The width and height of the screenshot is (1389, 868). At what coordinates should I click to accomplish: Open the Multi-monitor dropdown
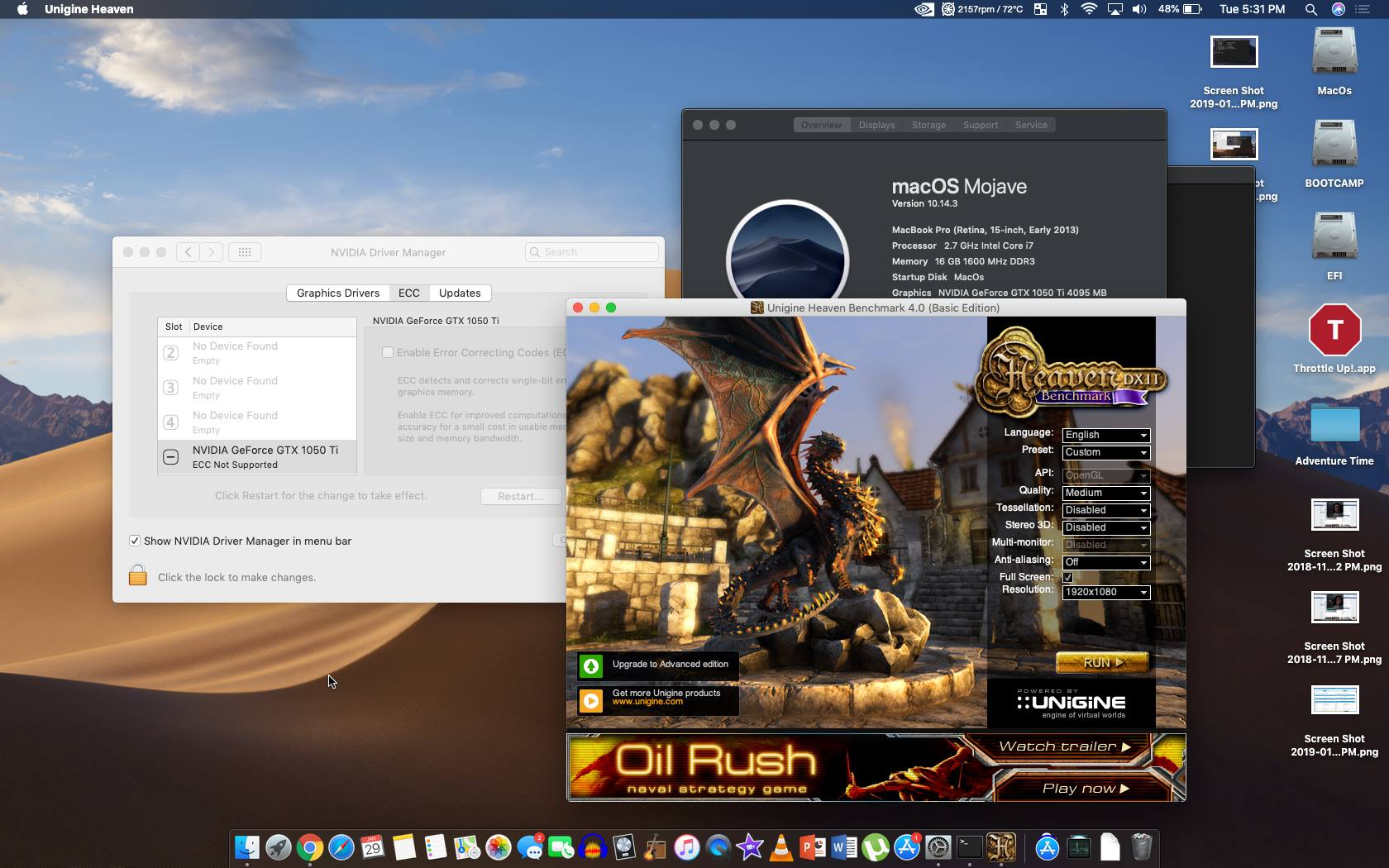(x=1105, y=545)
